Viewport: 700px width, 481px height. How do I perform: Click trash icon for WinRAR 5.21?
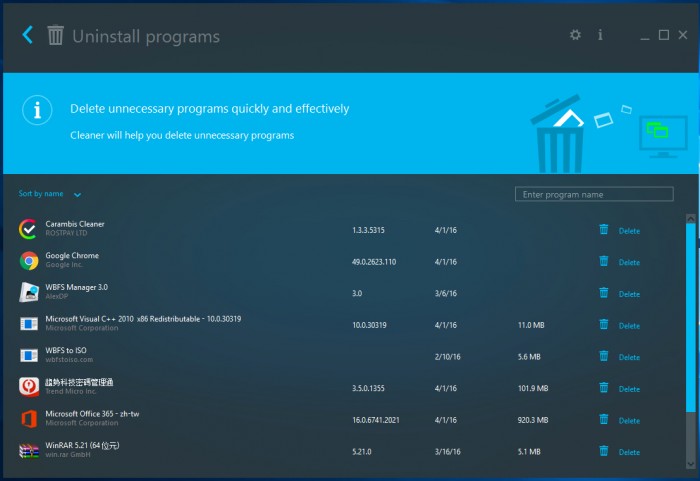pos(604,451)
